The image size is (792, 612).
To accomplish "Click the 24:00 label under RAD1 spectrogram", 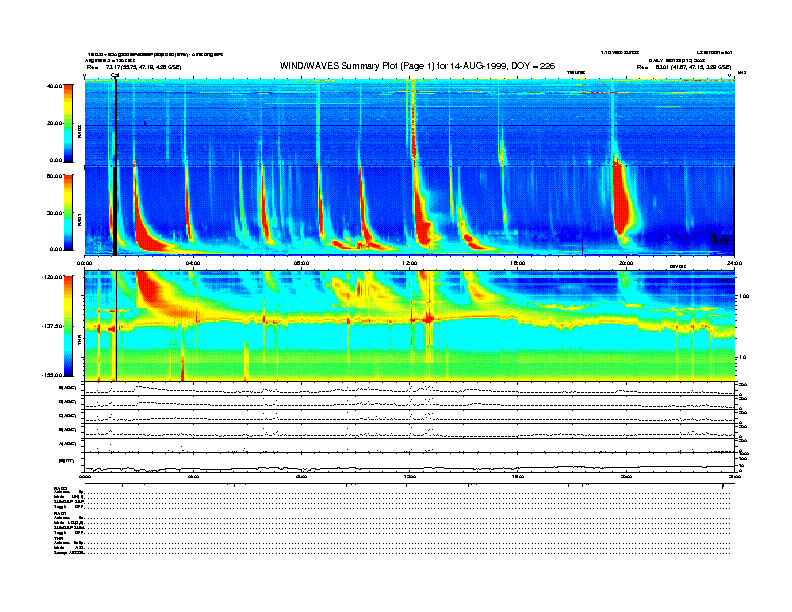I will [734, 263].
